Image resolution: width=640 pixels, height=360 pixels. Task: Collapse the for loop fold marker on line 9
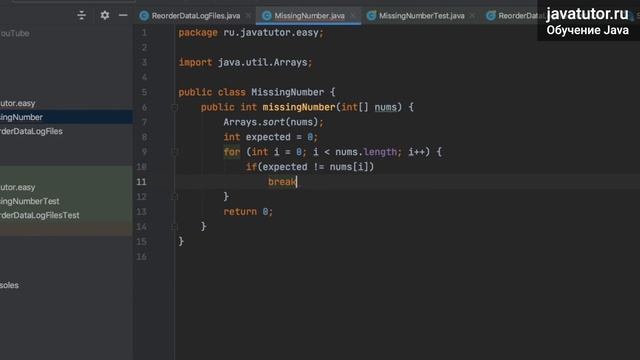(x=174, y=152)
